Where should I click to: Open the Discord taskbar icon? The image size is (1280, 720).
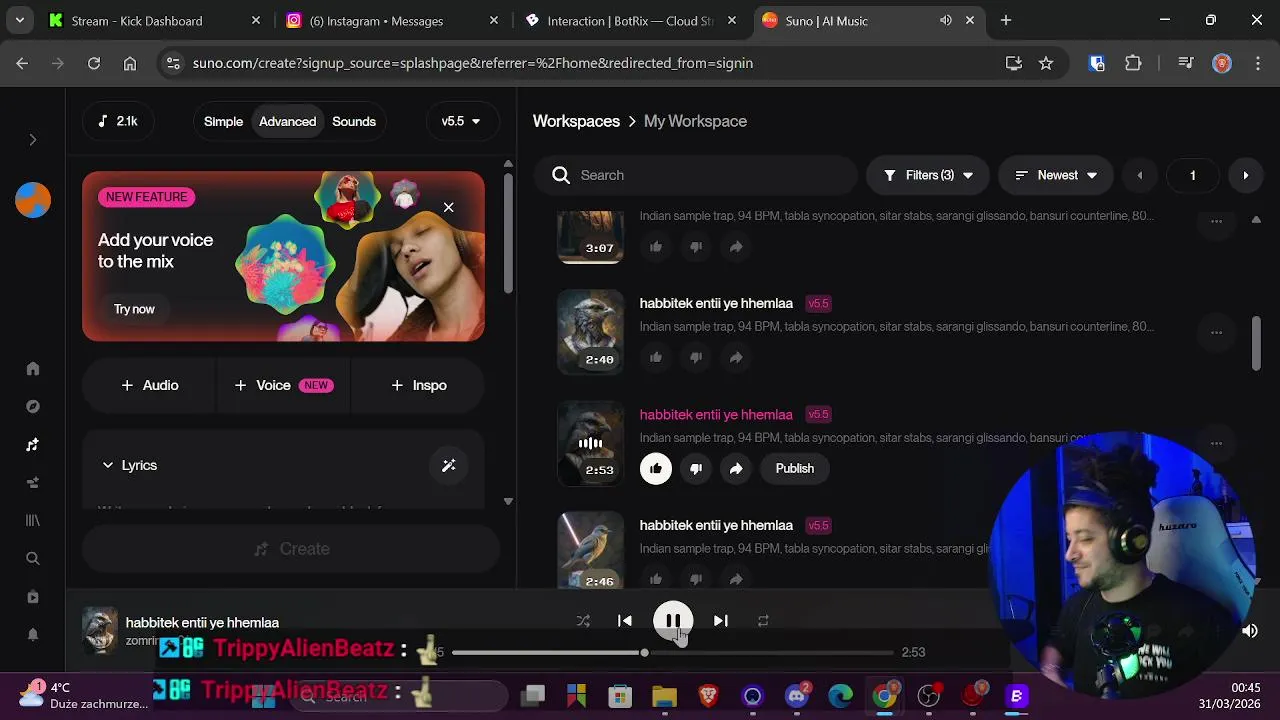pyautogui.click(x=797, y=696)
